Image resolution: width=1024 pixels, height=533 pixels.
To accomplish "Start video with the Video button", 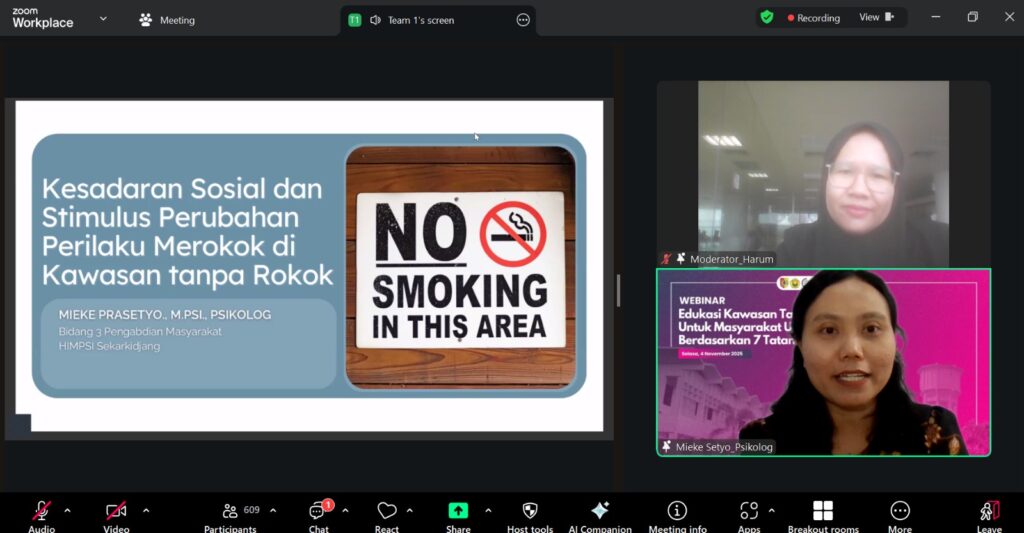I will (116, 512).
